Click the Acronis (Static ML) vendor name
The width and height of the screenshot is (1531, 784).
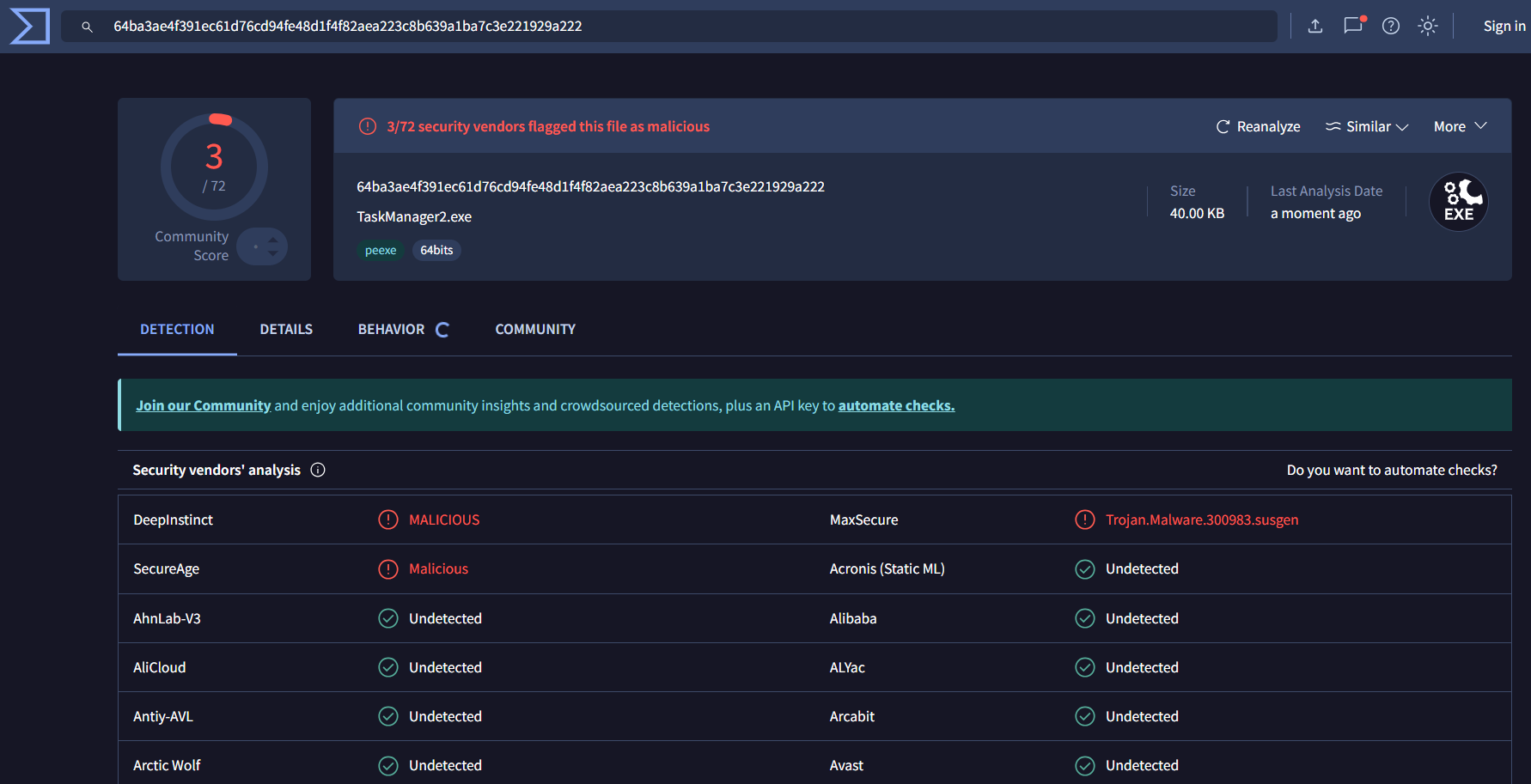887,568
